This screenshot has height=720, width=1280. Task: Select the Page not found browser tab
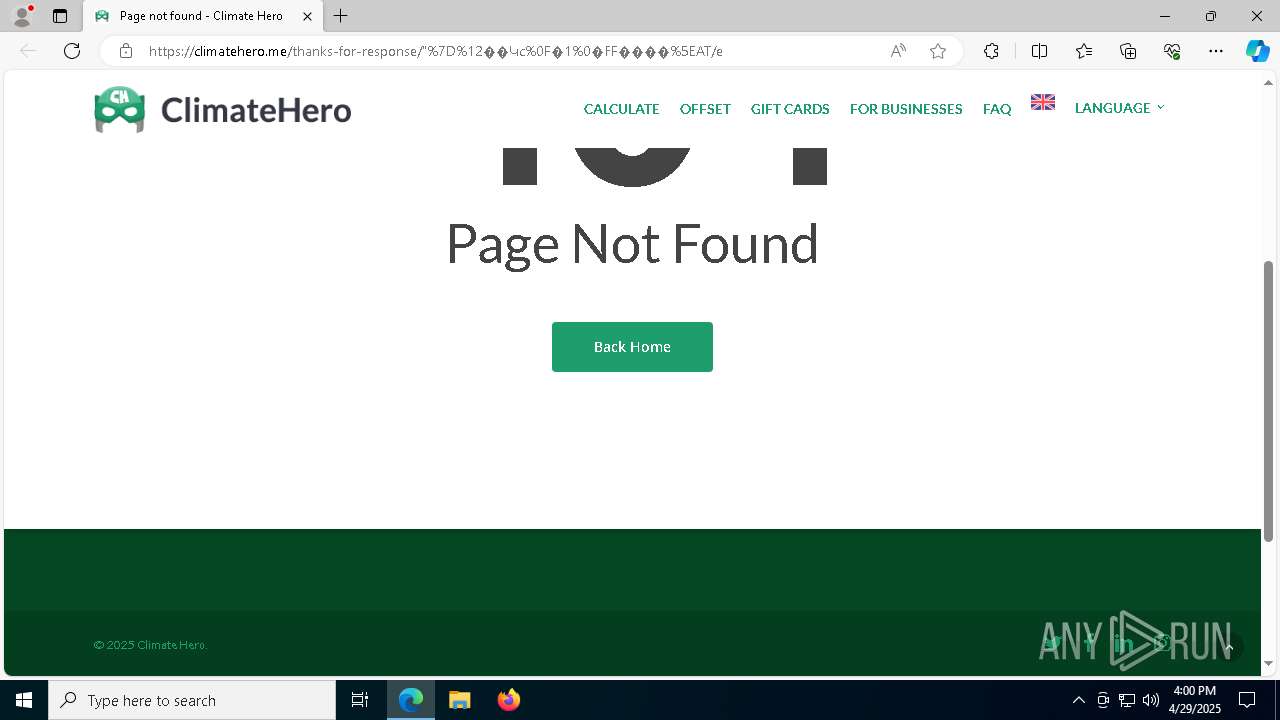pos(203,16)
